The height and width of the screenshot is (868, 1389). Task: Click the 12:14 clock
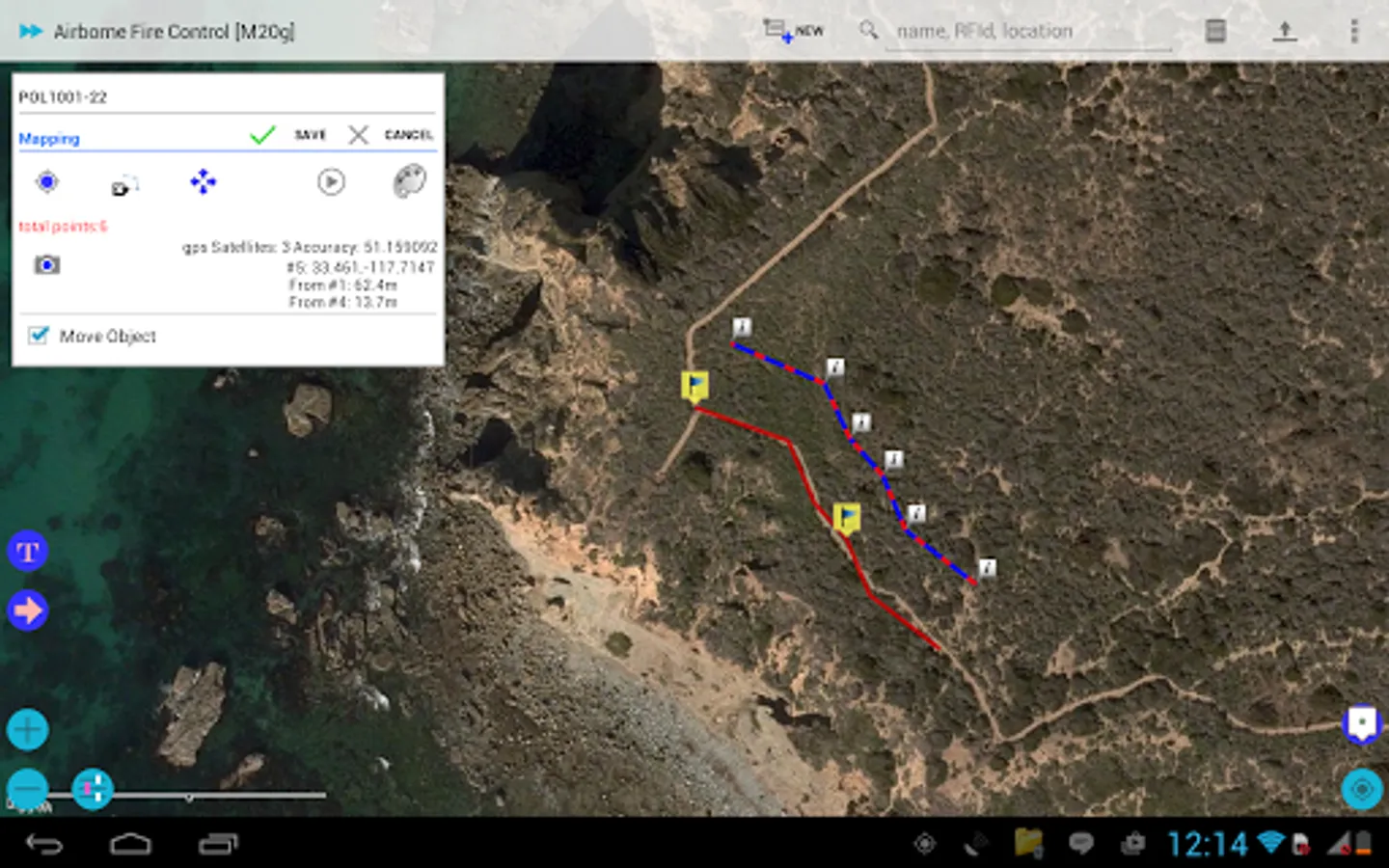pos(1207,845)
